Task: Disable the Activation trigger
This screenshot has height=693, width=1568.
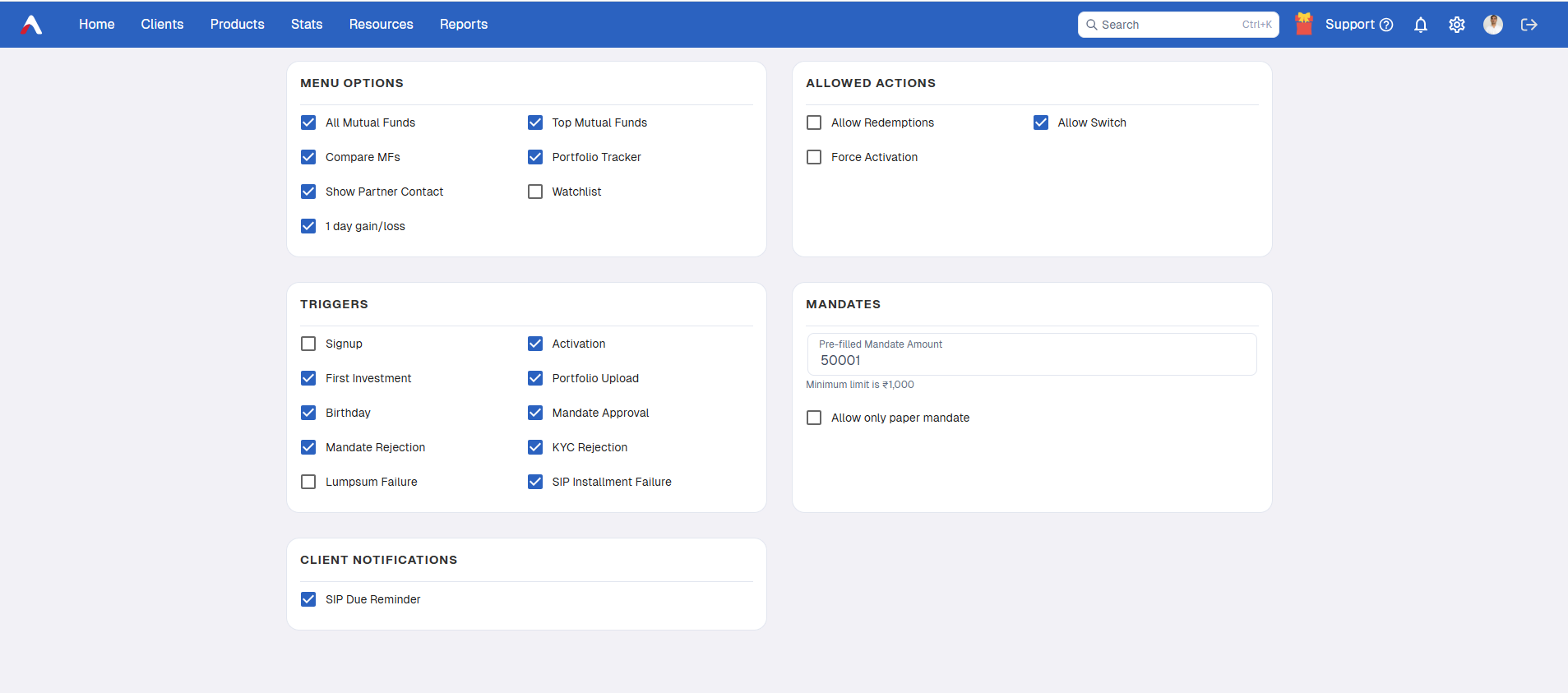Action: 535,344
